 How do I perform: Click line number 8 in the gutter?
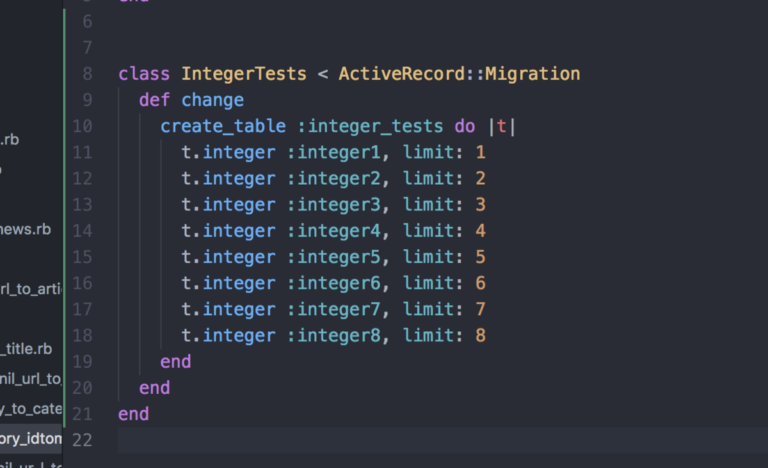(87, 74)
